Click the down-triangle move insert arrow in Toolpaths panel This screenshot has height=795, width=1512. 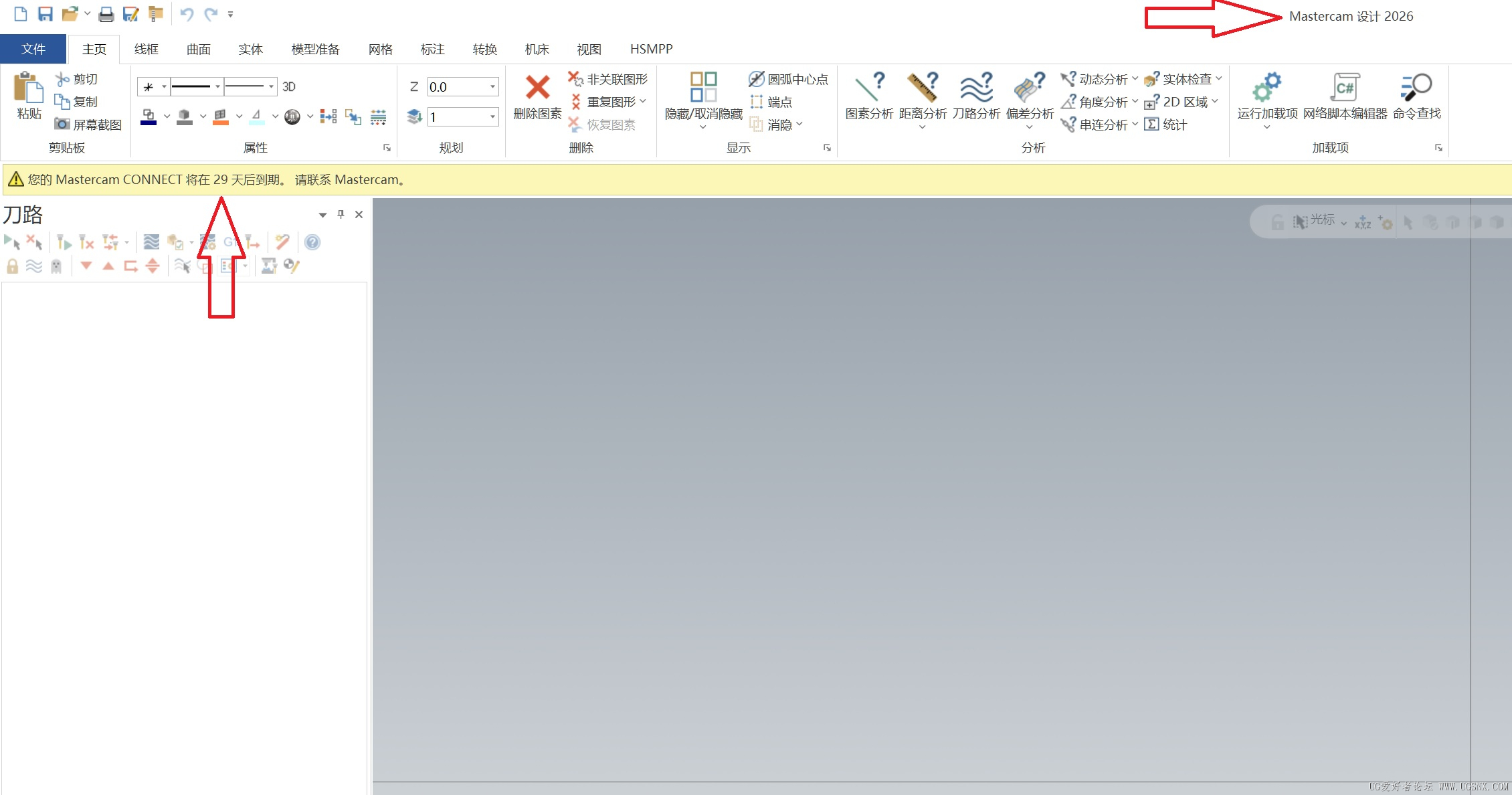pyautogui.click(x=86, y=266)
